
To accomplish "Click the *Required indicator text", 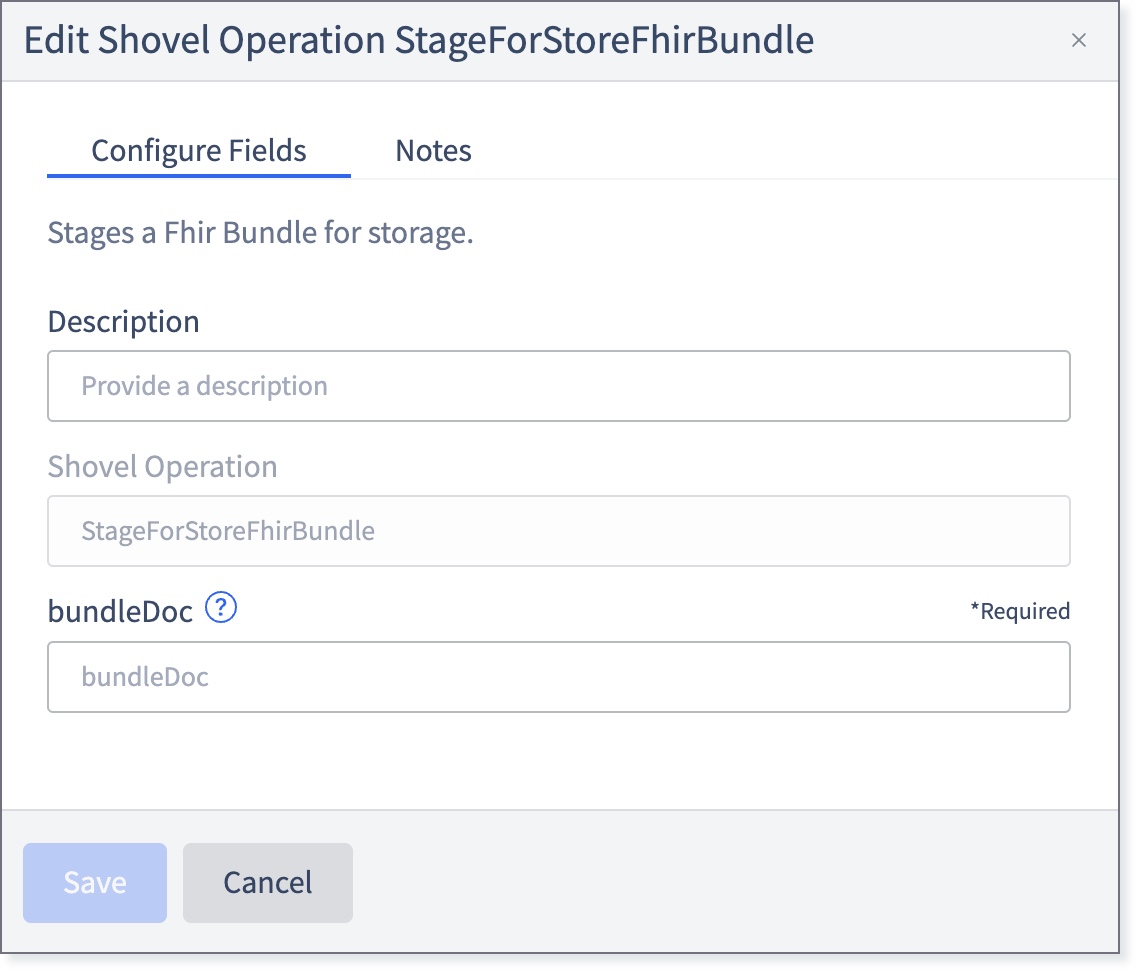I will [1020, 611].
